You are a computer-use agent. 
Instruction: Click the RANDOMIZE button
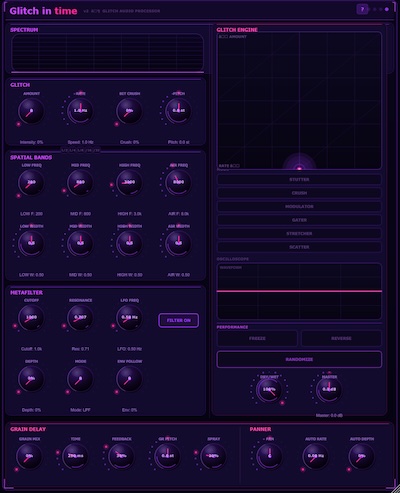click(299, 359)
